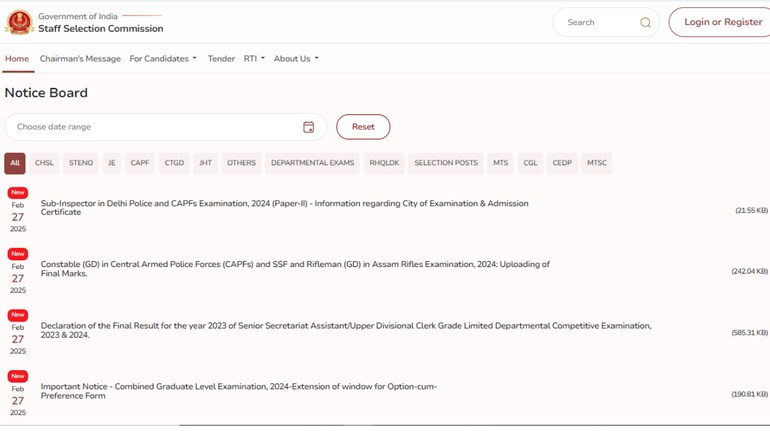Click the search magnifier icon
Viewport: 770px width, 431px height.
(x=645, y=22)
